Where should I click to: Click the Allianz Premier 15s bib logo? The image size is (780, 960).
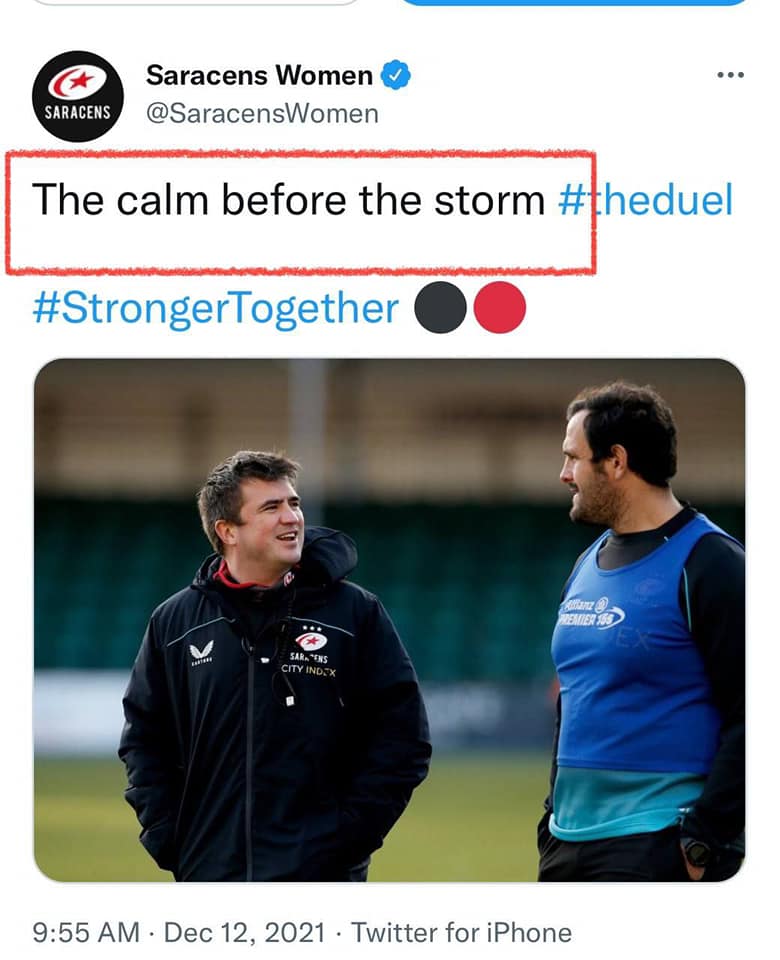click(593, 612)
